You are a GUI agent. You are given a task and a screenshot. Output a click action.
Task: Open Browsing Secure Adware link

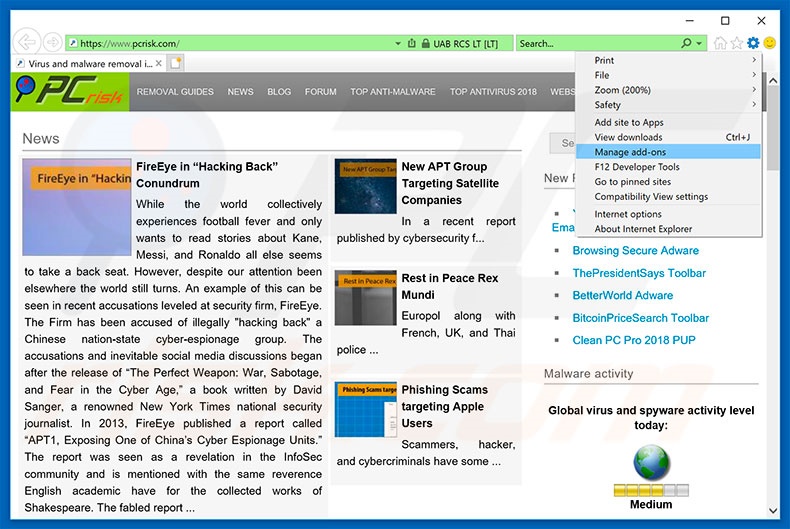click(635, 250)
